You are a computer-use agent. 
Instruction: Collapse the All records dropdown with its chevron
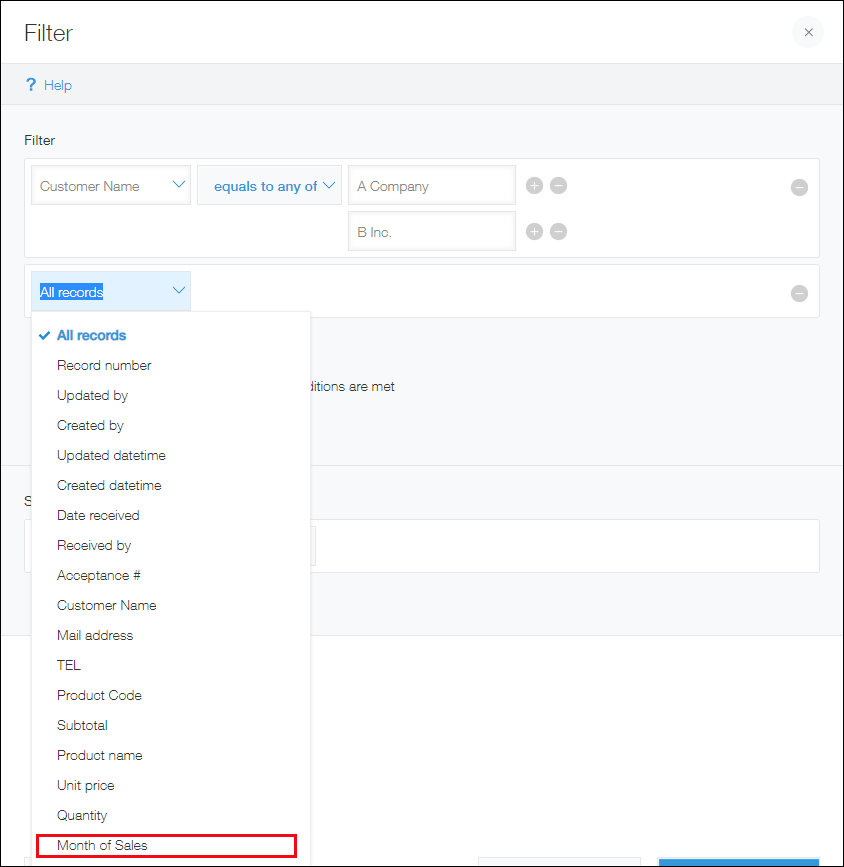click(178, 291)
